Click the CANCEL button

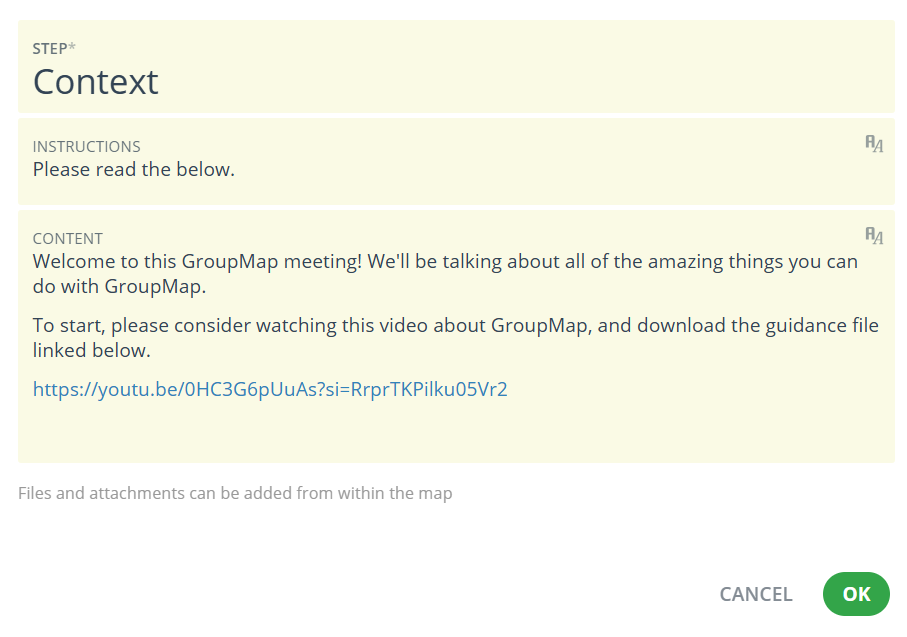coord(755,594)
